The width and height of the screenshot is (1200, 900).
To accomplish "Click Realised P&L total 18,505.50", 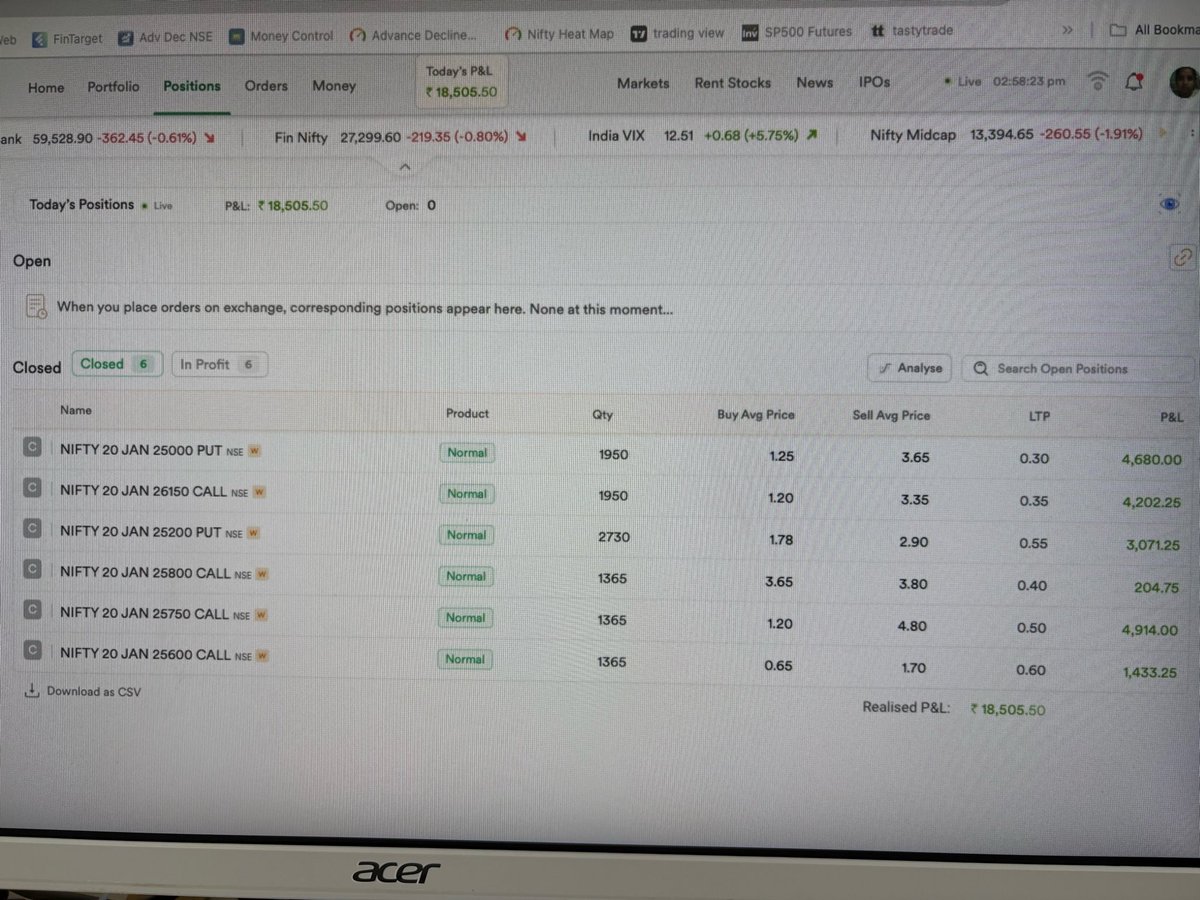I will tap(1008, 710).
